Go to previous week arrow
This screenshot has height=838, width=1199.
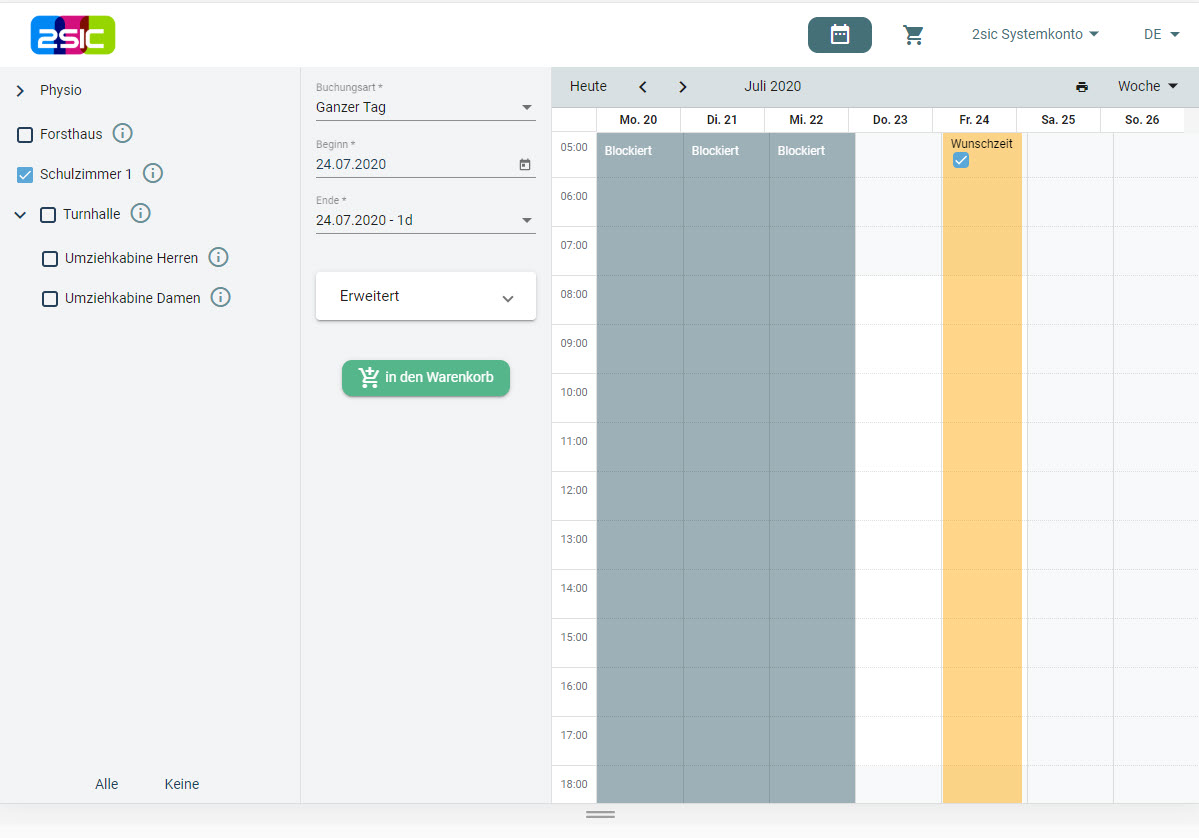click(643, 87)
